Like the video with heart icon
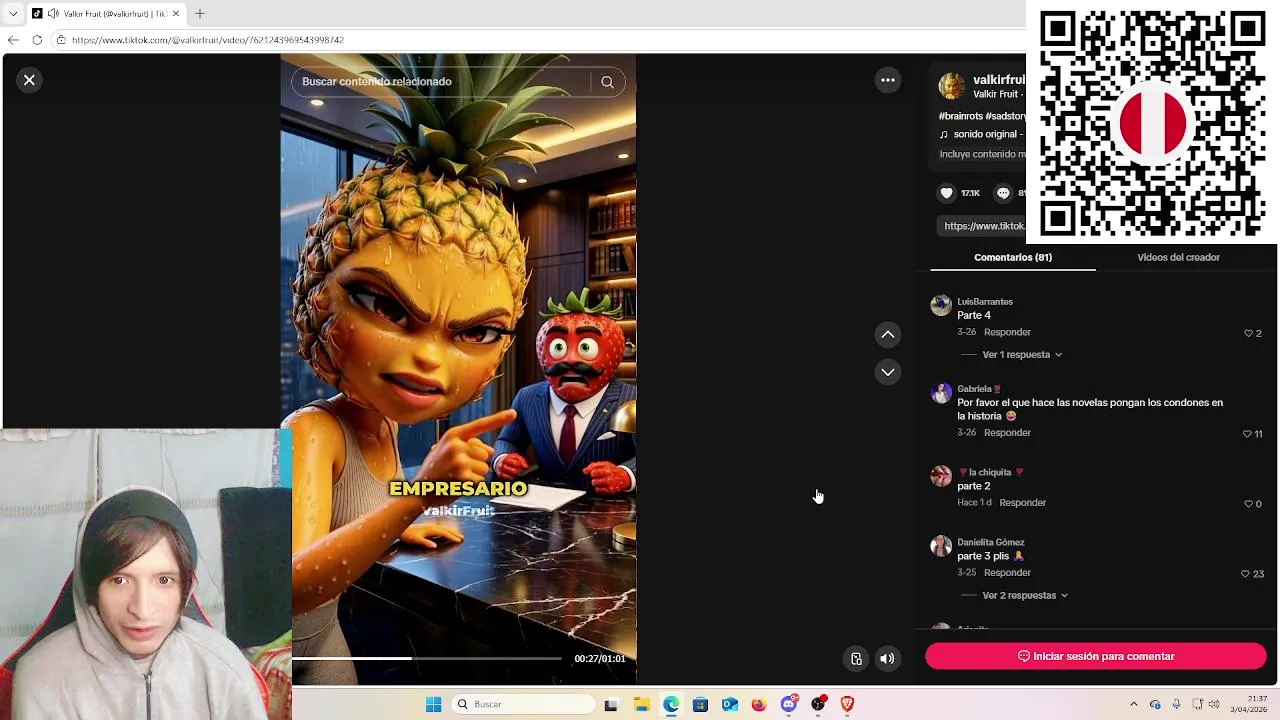 click(947, 193)
